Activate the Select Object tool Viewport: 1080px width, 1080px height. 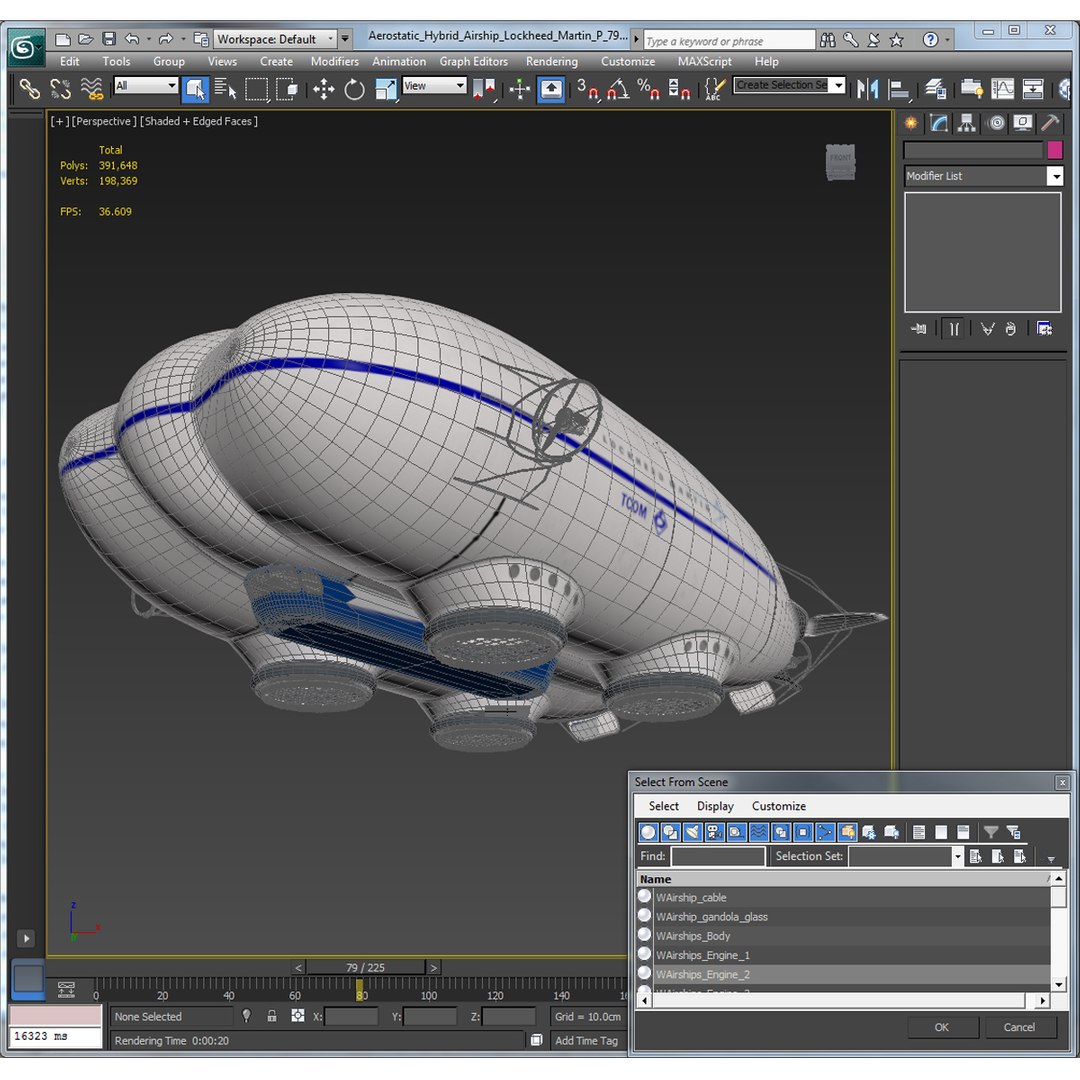point(195,89)
